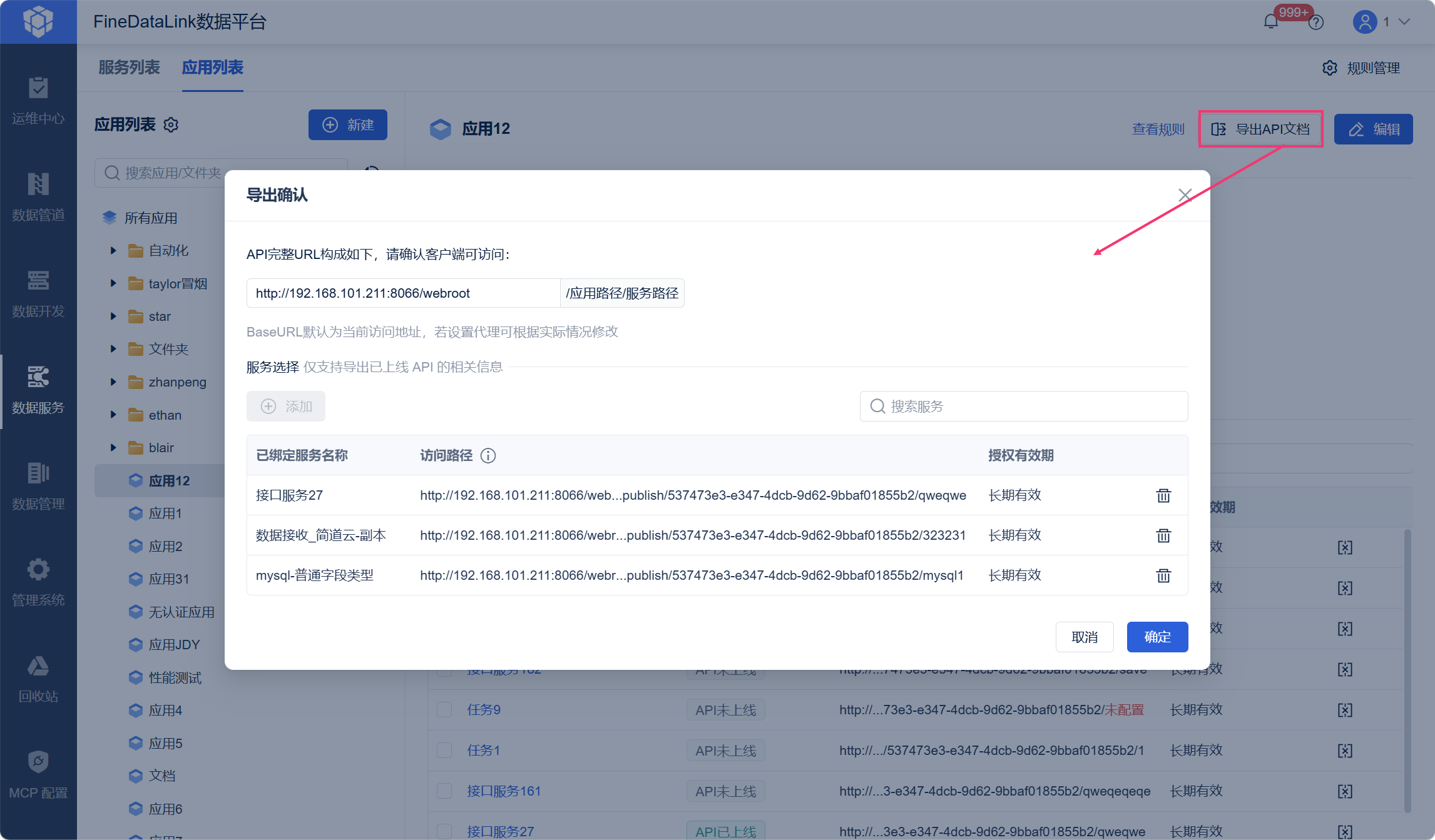Screen dimensions: 1435x840
Task: Remove mysql-普通字段类型 service via trash icon
Action: [1163, 575]
